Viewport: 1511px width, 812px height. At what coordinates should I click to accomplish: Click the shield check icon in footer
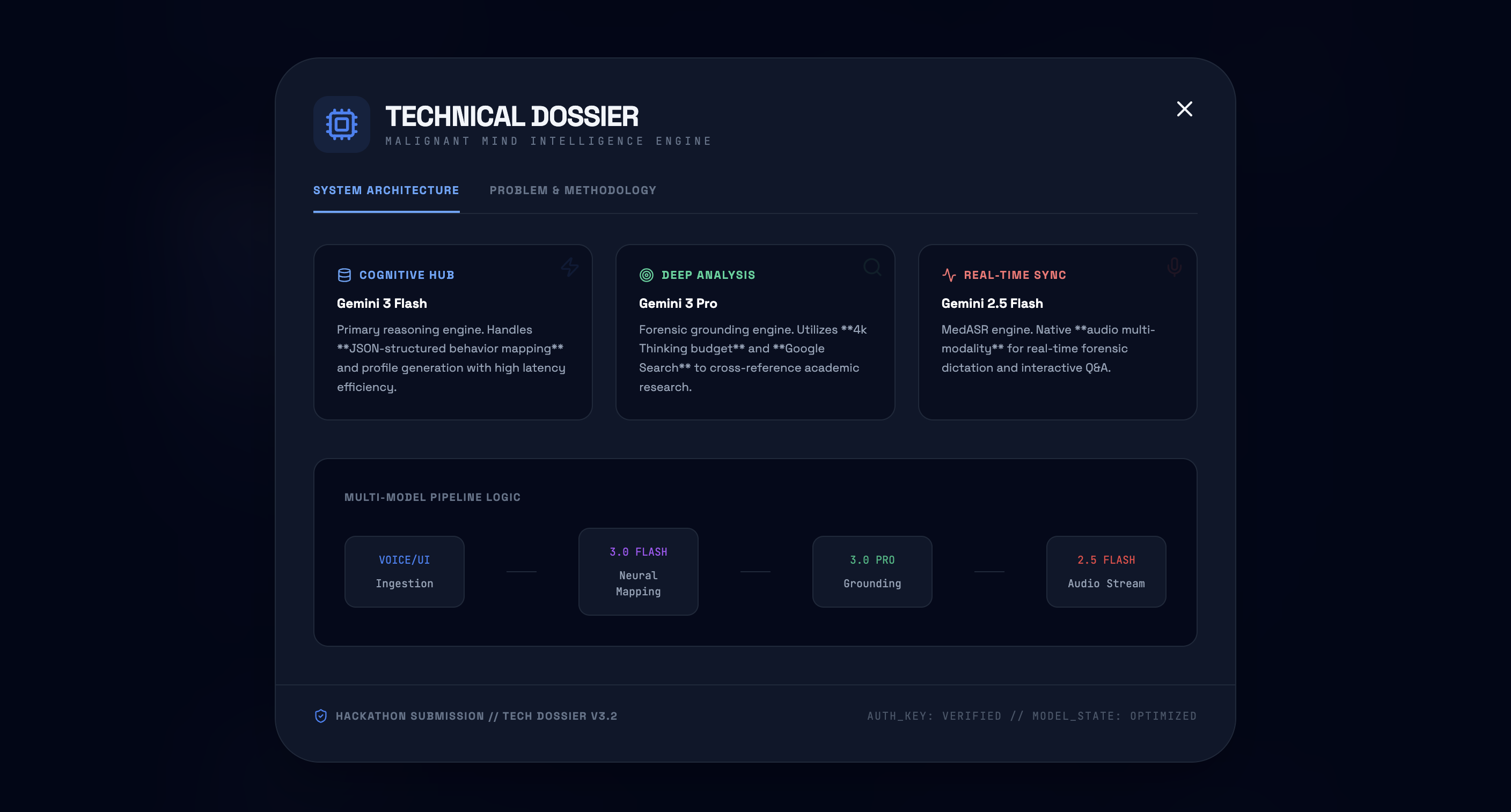coord(321,716)
